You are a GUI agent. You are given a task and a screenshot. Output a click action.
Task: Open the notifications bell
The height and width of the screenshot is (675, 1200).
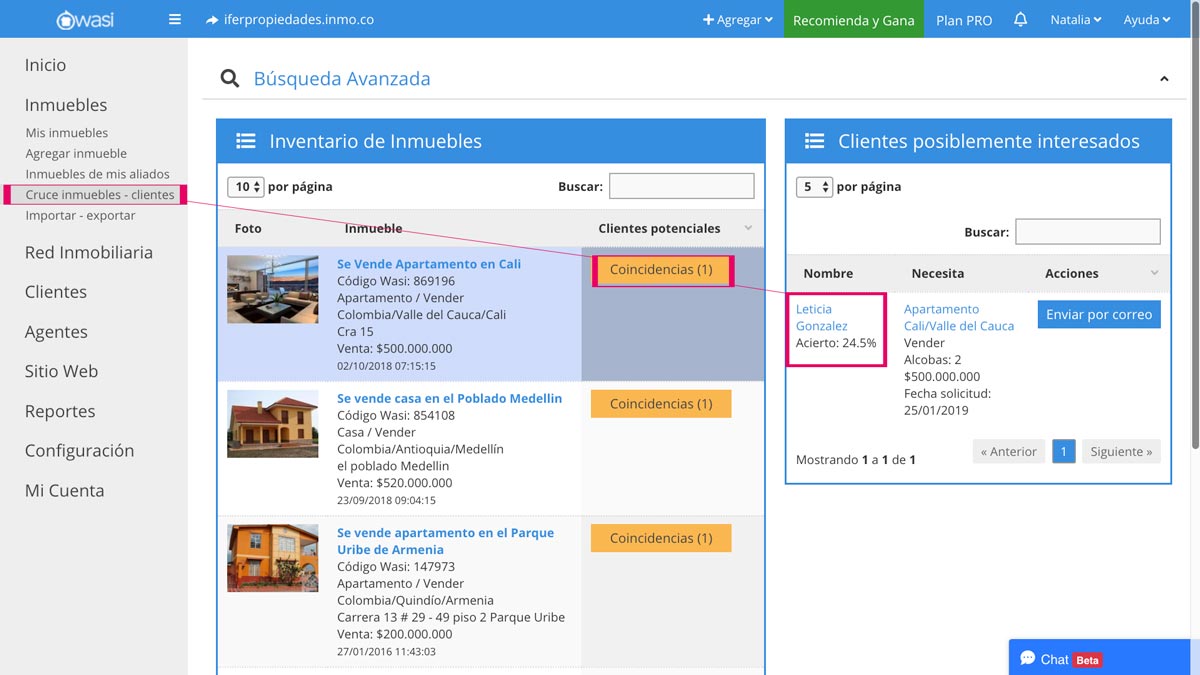point(1020,19)
